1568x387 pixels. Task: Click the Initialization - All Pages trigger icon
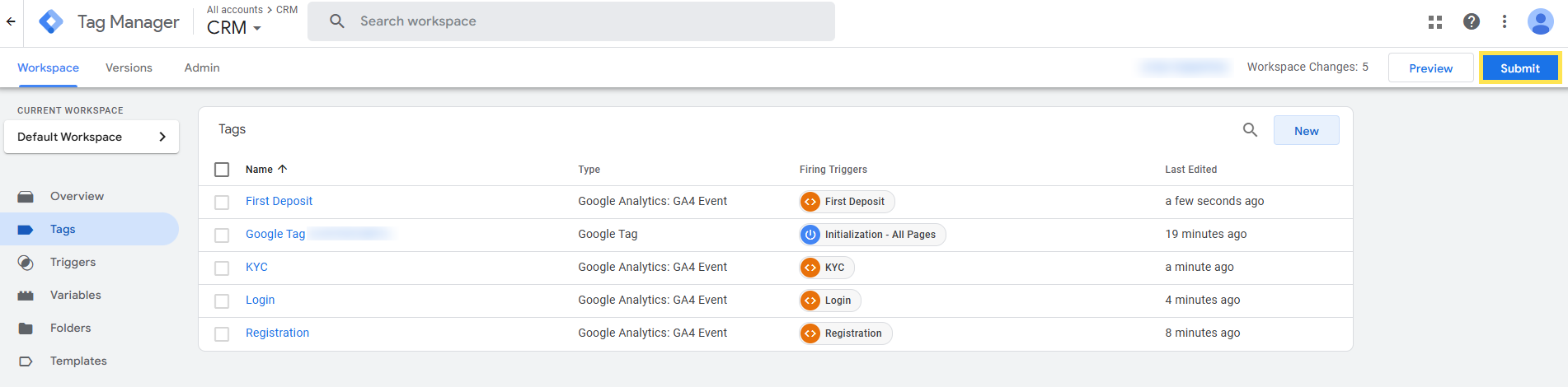tap(810, 235)
